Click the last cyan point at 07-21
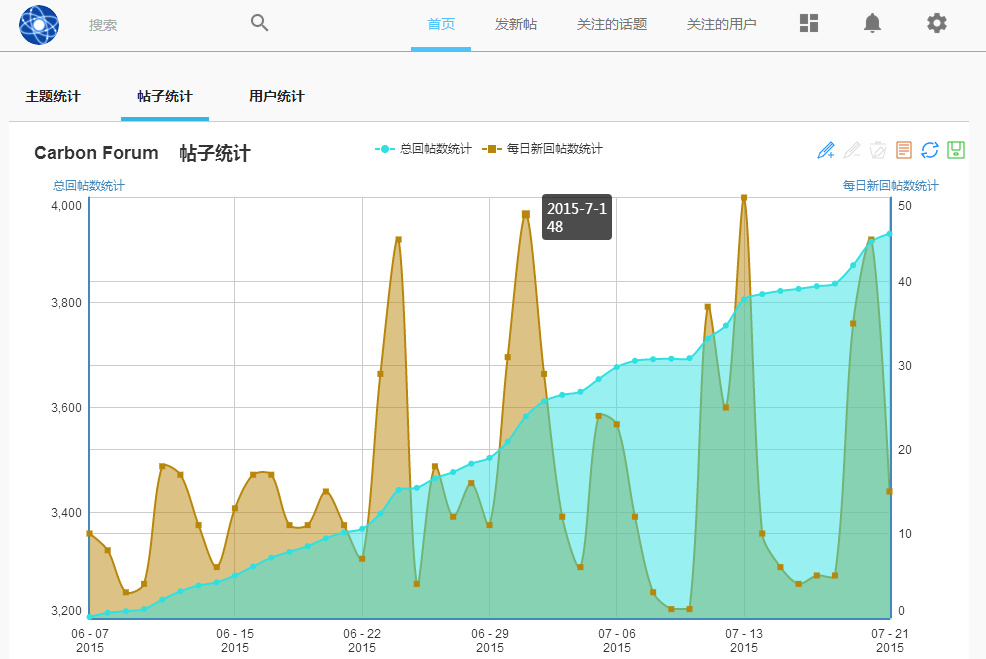This screenshot has height=659, width=986. [x=889, y=233]
